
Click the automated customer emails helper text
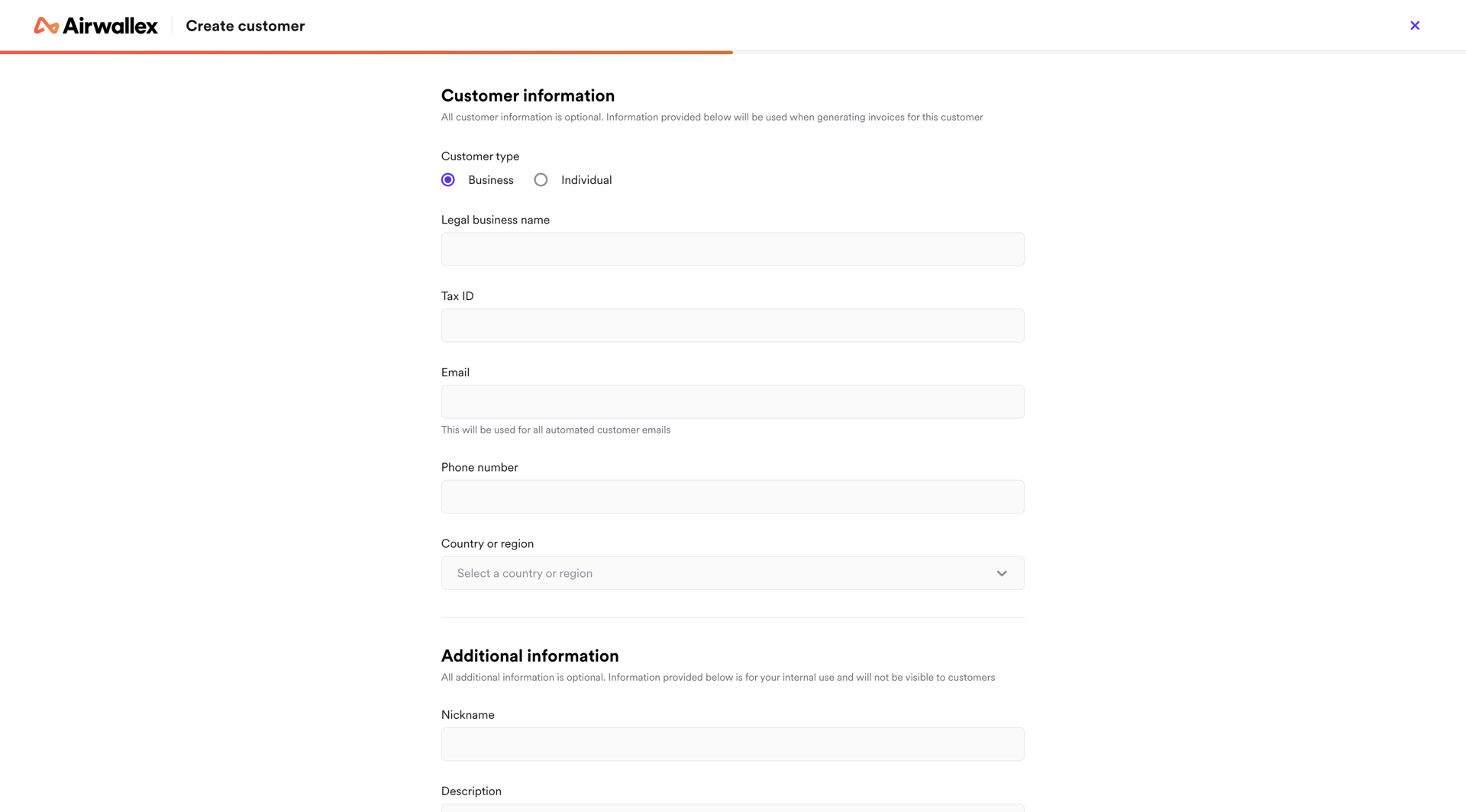[x=555, y=430]
